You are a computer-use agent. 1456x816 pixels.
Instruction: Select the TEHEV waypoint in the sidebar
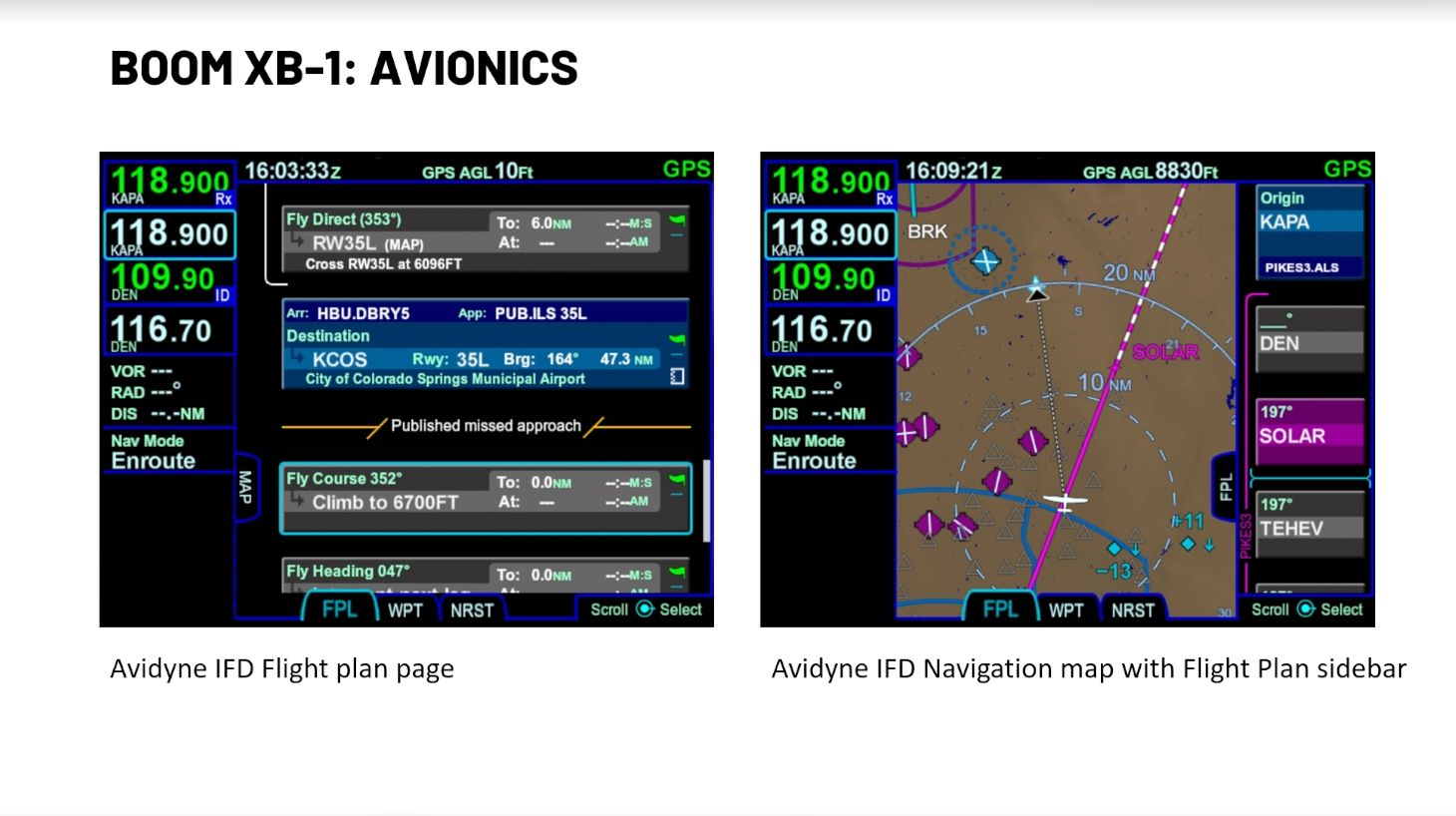click(x=1310, y=521)
